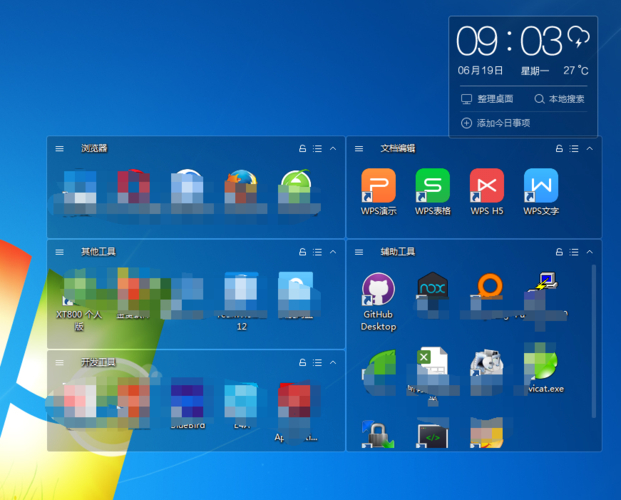Open the computer with lightning bolt icon

pos(545,282)
